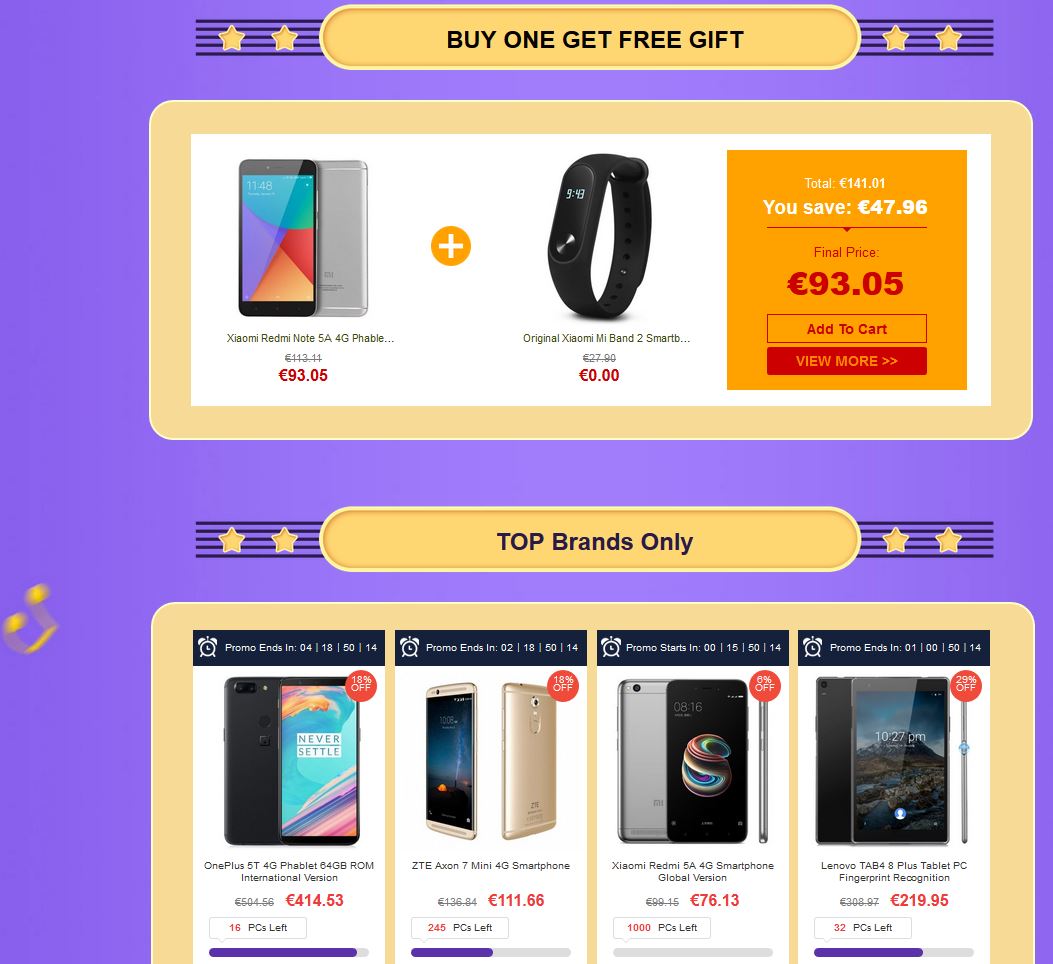The width and height of the screenshot is (1053, 964).
Task: Click the TOP Brands Only banner heading
Action: tap(594, 541)
